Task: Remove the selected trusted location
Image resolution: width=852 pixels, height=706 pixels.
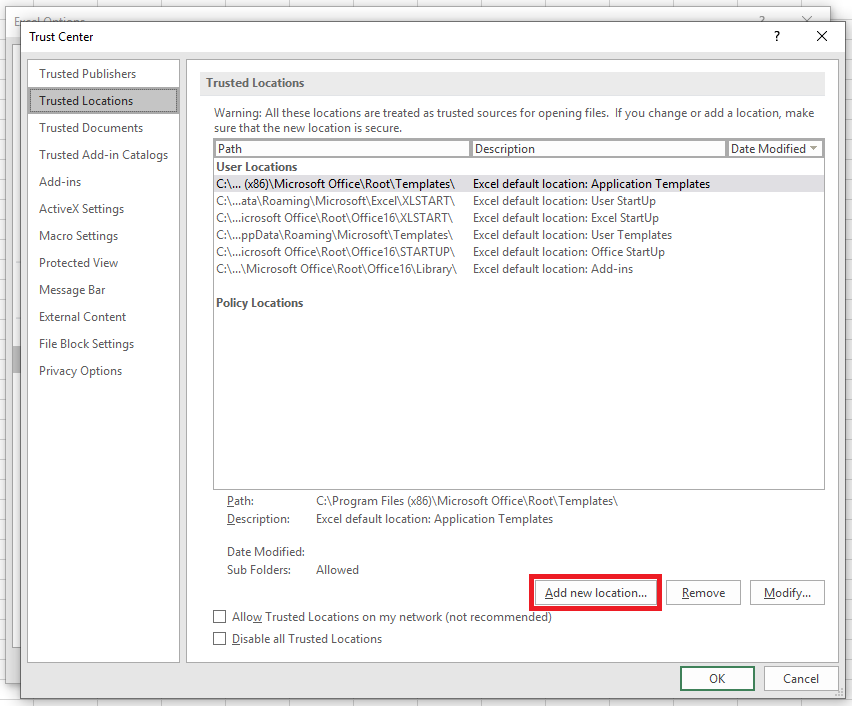Action: [703, 592]
